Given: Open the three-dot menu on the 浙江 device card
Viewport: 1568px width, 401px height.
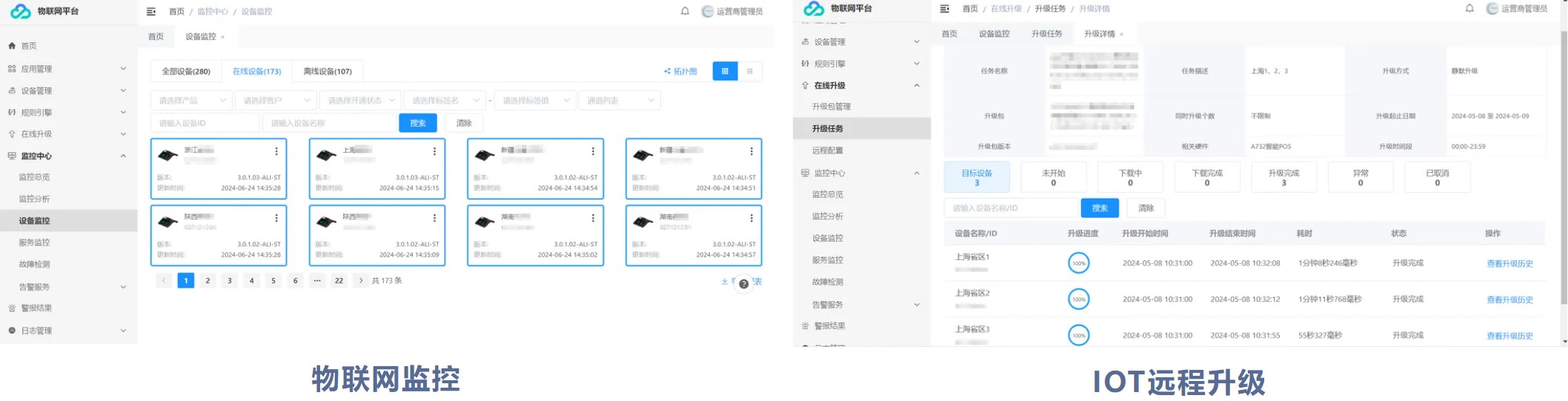Looking at the screenshot, I should pyautogui.click(x=276, y=151).
